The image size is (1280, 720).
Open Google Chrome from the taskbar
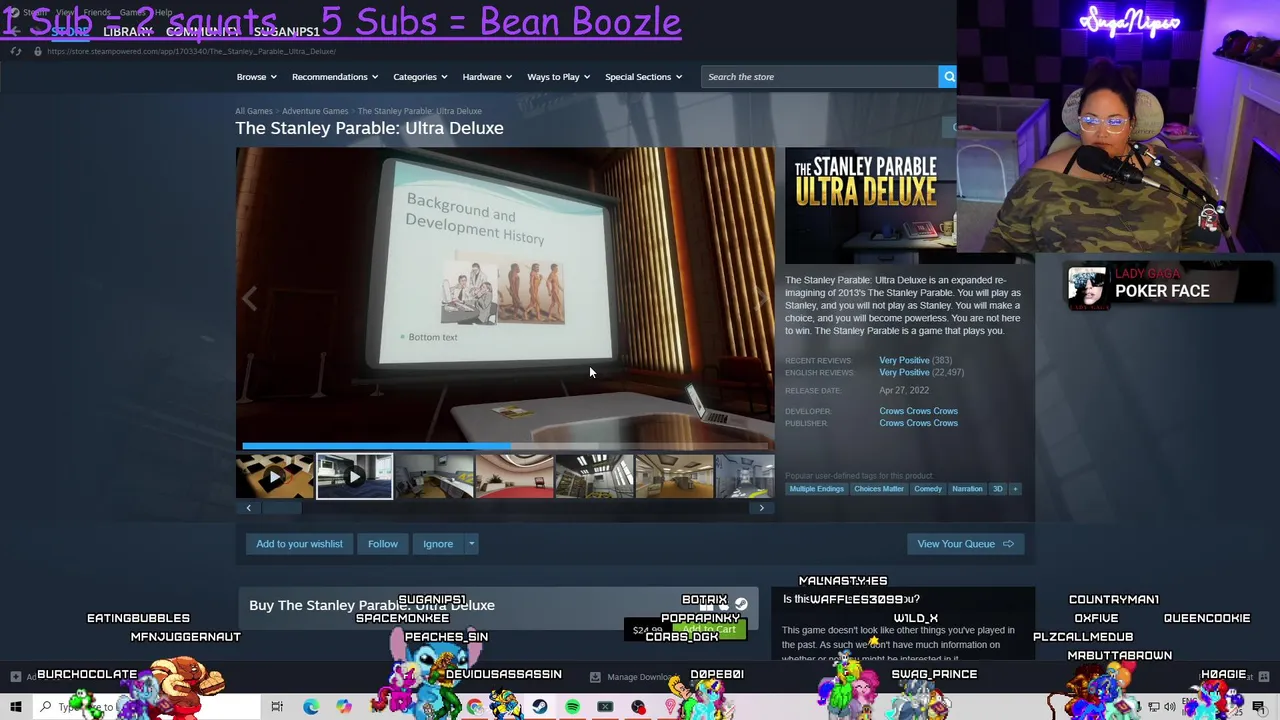tap(474, 707)
